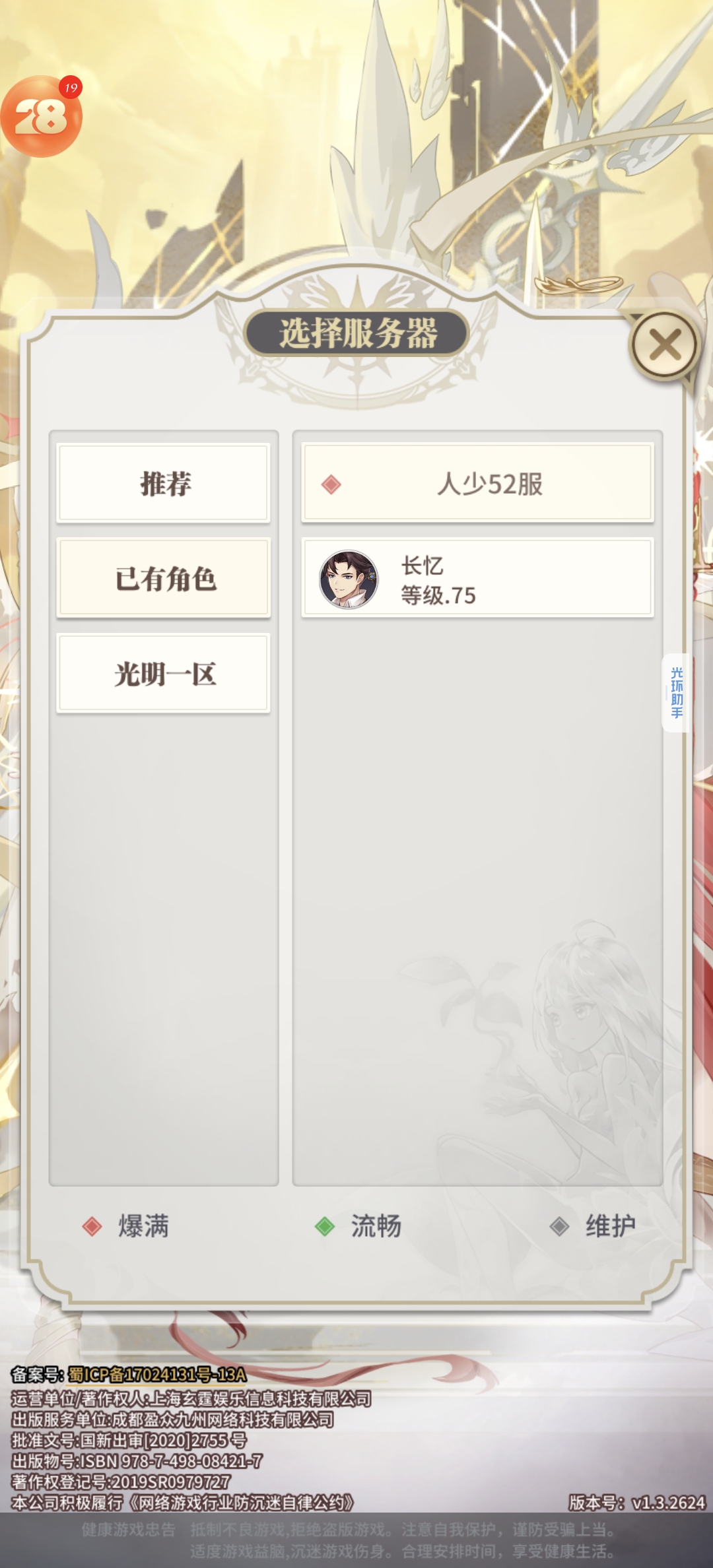Select the 已有角色 tab
Screen dimensions: 713x1568
164,578
